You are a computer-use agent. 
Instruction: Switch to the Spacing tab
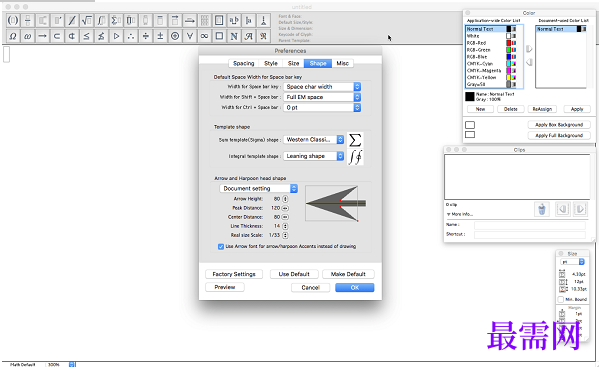[x=243, y=63]
